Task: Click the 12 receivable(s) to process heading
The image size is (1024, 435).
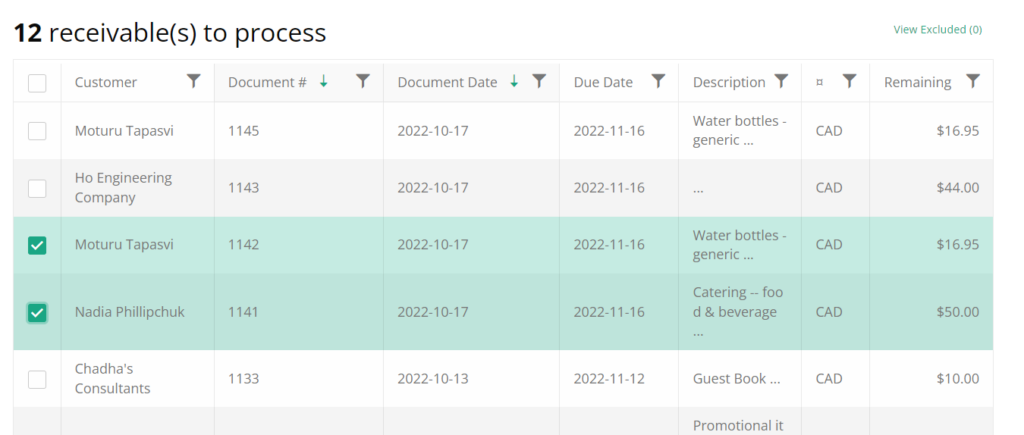Action: 170,32
